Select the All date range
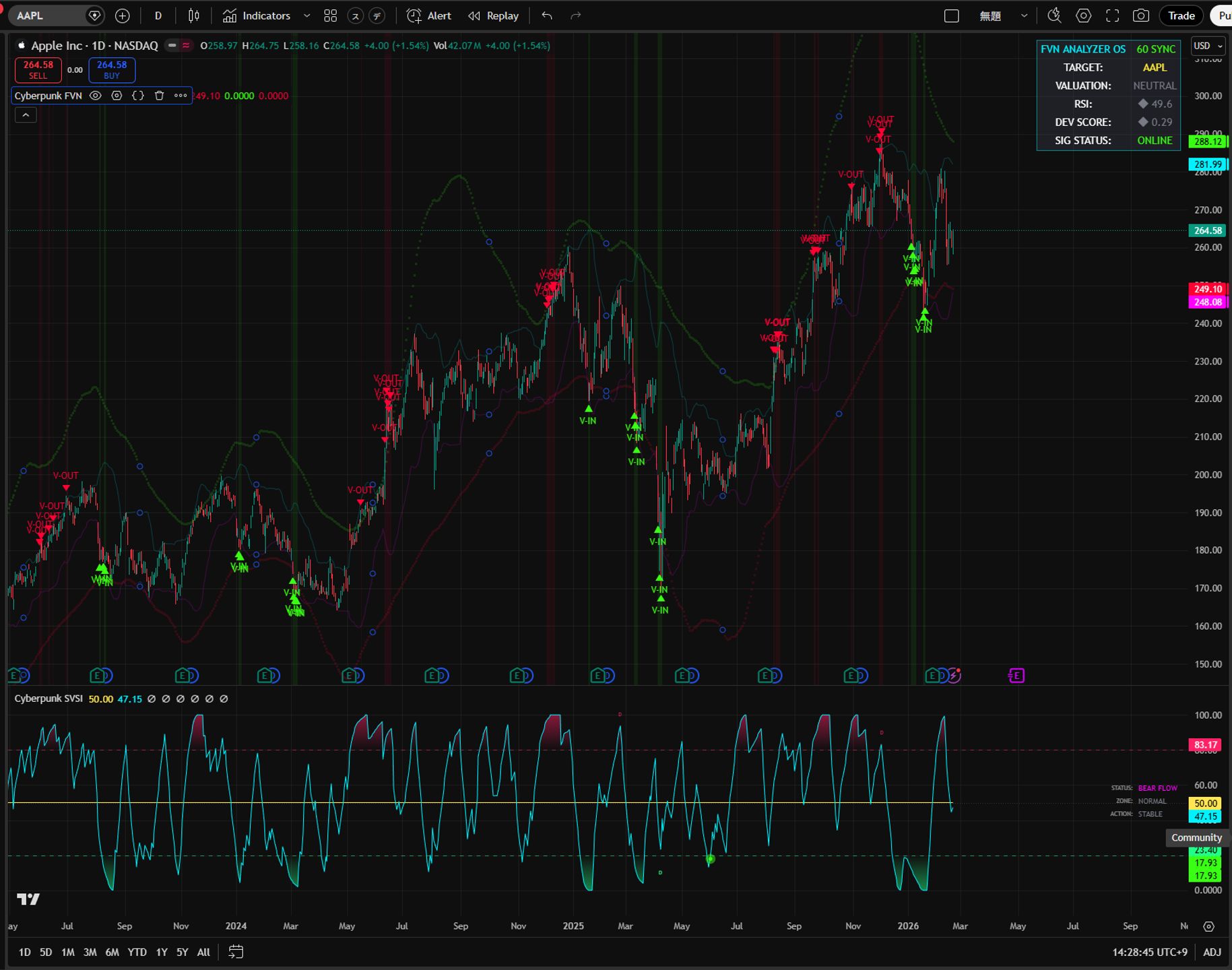 203,952
